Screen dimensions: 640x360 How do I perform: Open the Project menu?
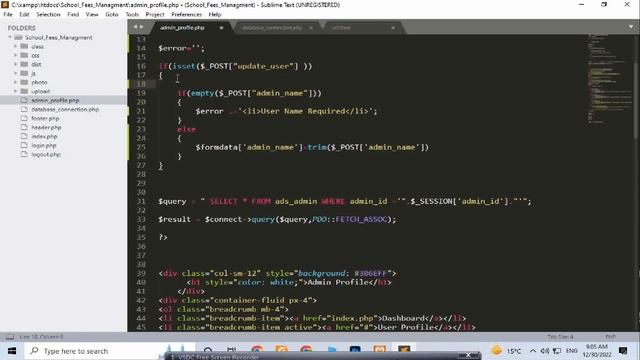pos(155,14)
